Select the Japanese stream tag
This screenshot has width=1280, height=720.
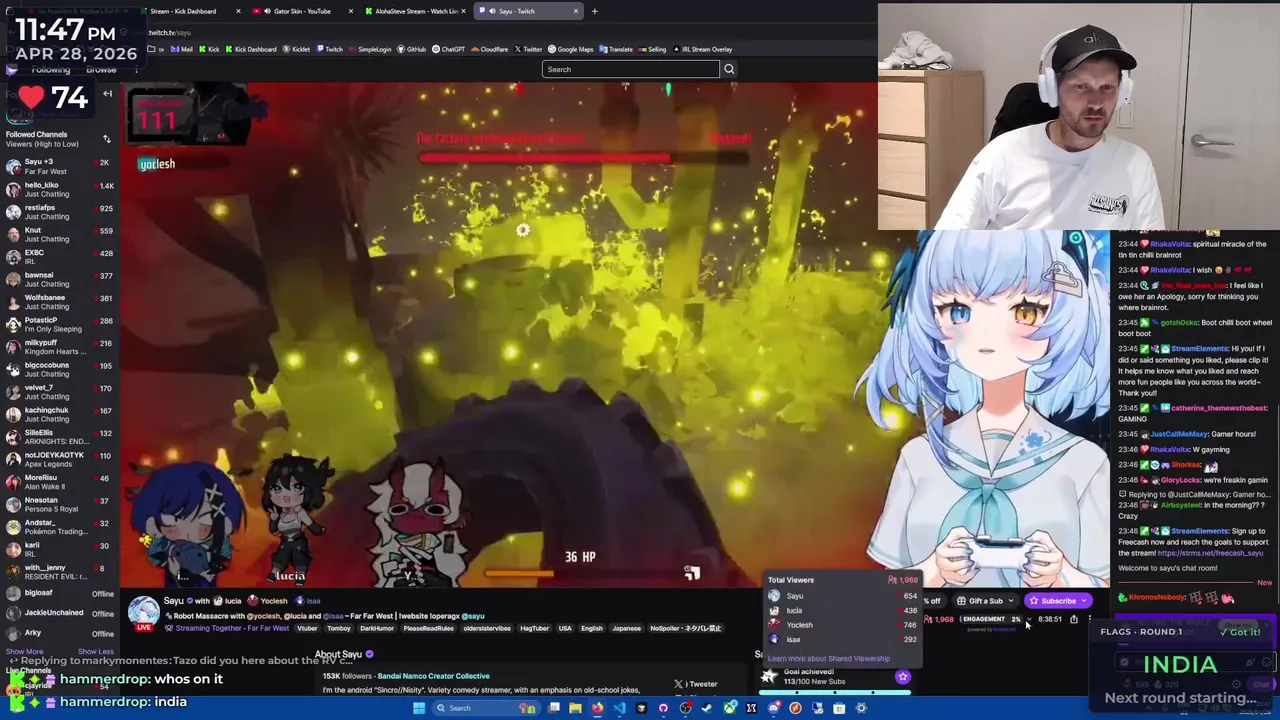(x=626, y=628)
